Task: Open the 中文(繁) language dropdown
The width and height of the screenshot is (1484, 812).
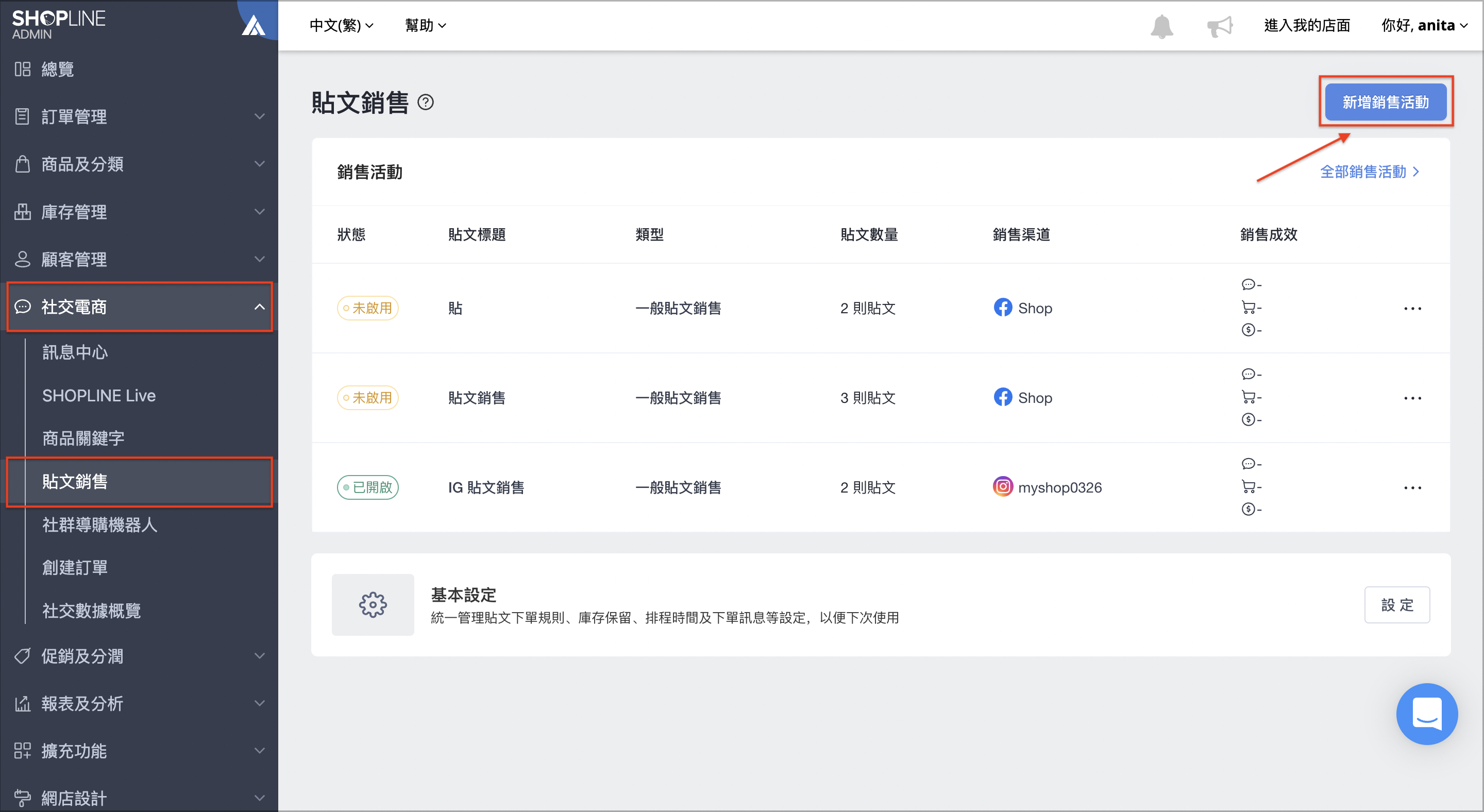Action: [x=342, y=25]
